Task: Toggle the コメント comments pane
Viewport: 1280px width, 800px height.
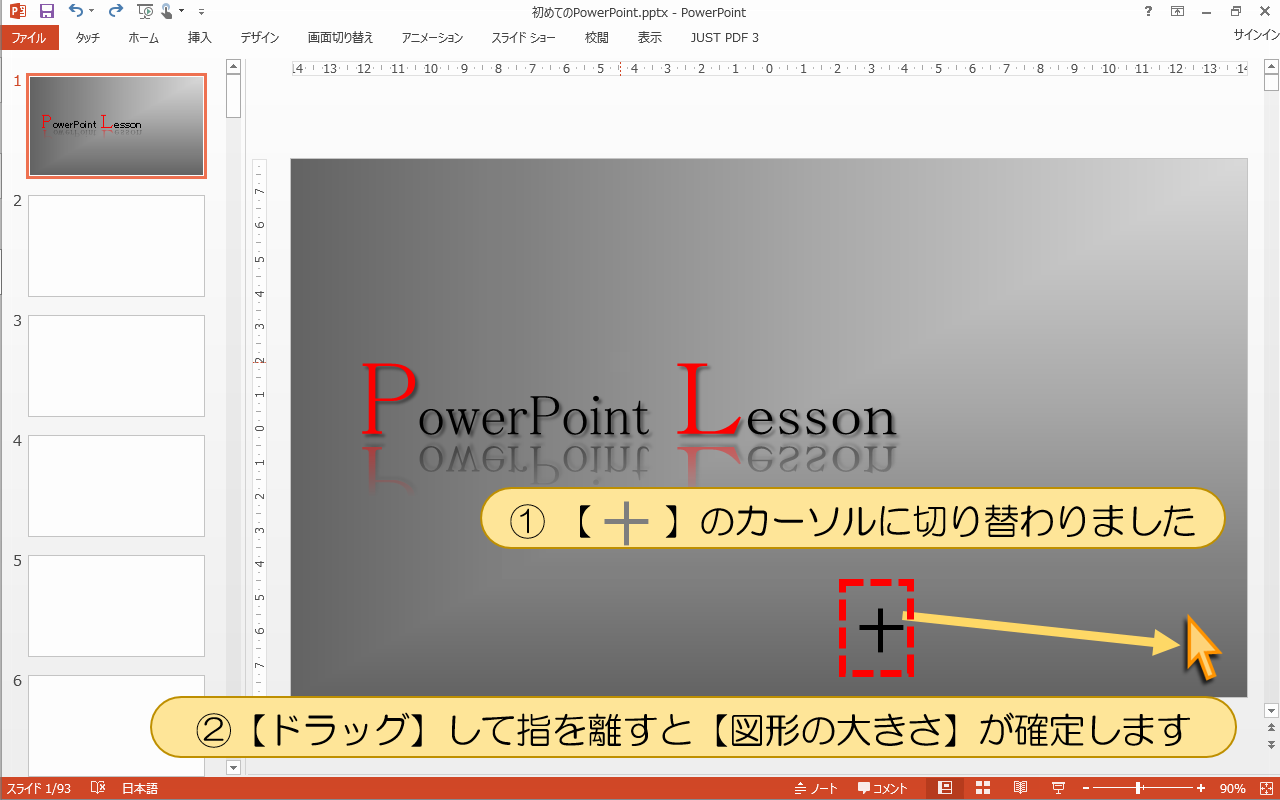Action: point(883,789)
